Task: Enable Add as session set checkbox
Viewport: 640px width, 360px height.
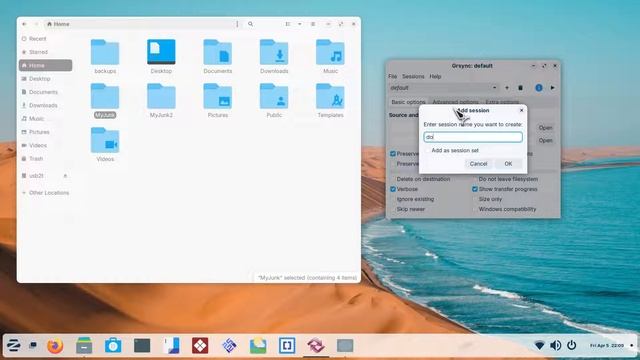Action: [427, 150]
